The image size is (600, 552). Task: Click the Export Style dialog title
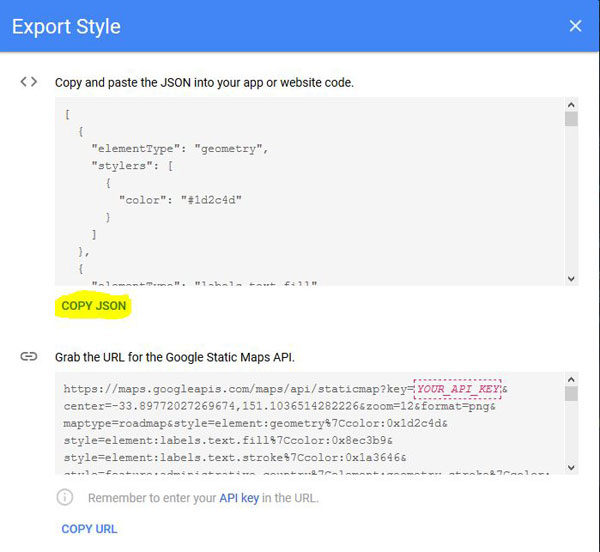(x=66, y=27)
